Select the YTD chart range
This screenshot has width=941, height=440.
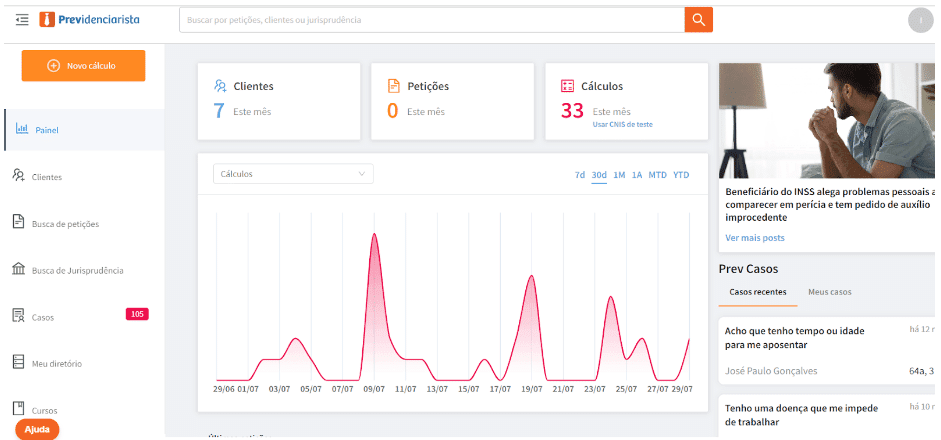click(x=681, y=175)
